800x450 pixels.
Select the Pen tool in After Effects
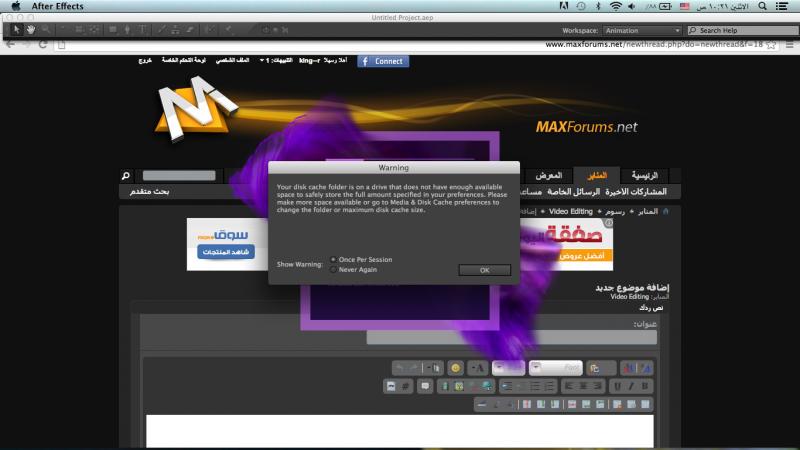pyautogui.click(x=127, y=30)
